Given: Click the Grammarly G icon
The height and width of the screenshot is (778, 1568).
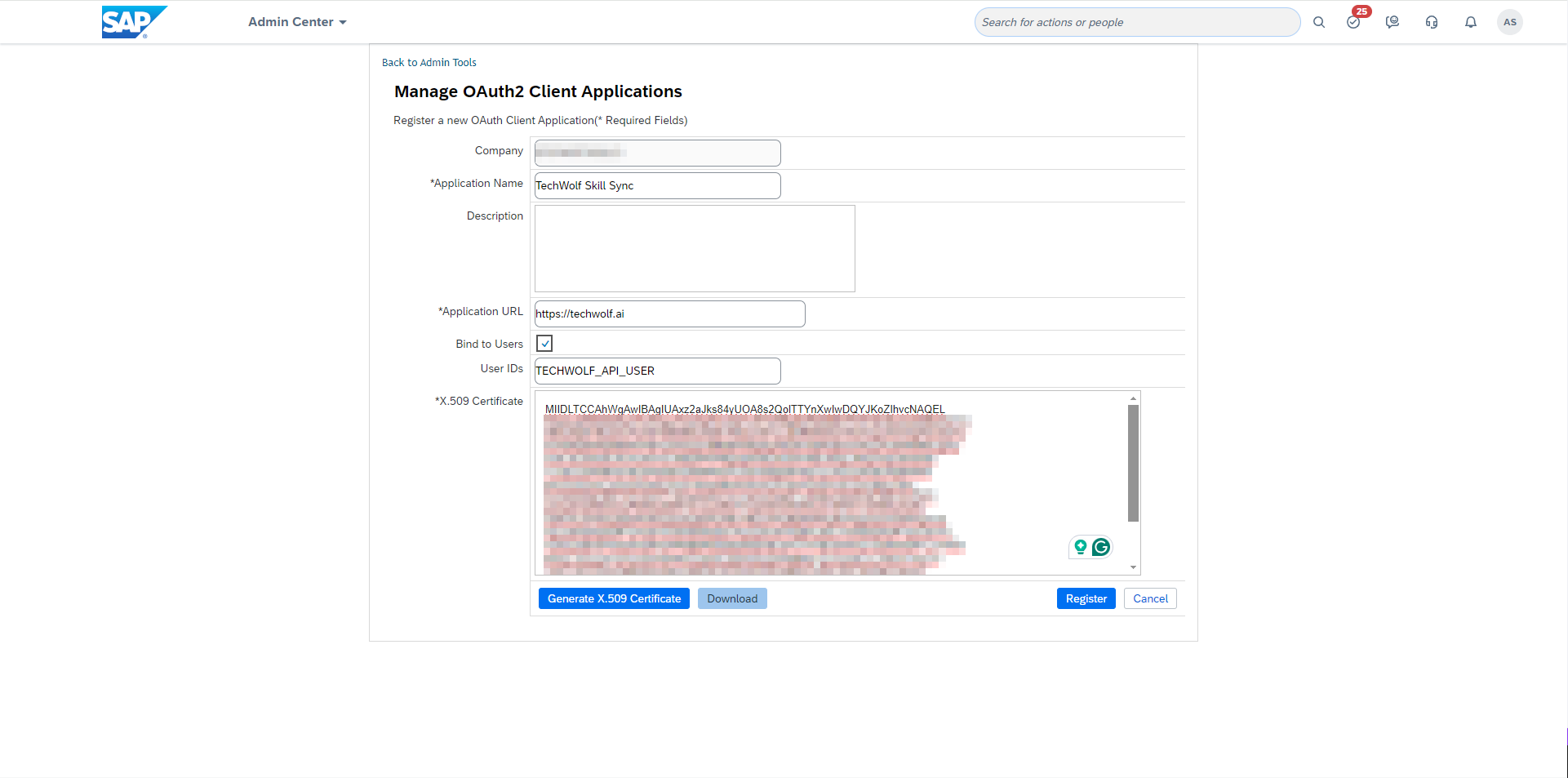Looking at the screenshot, I should click(1101, 547).
